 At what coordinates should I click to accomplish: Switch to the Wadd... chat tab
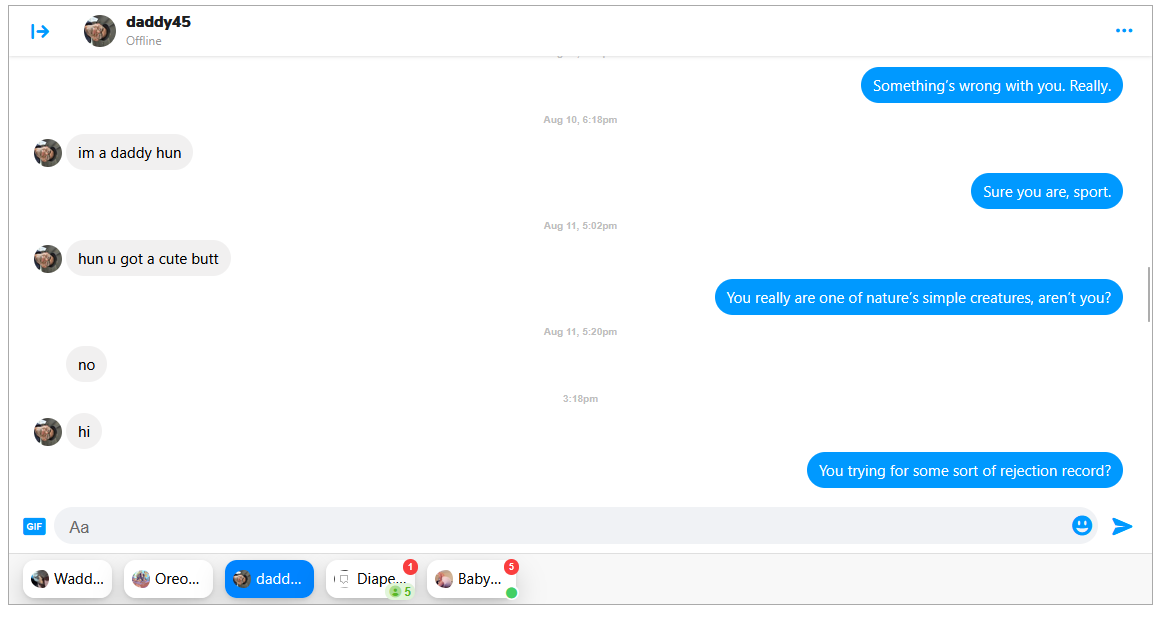68,579
